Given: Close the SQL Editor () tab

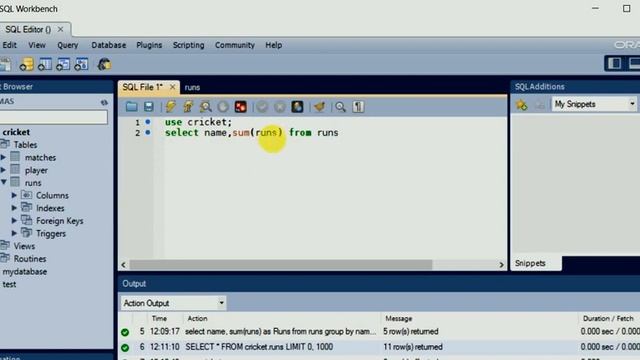Looking at the screenshot, I should tap(60, 29).
